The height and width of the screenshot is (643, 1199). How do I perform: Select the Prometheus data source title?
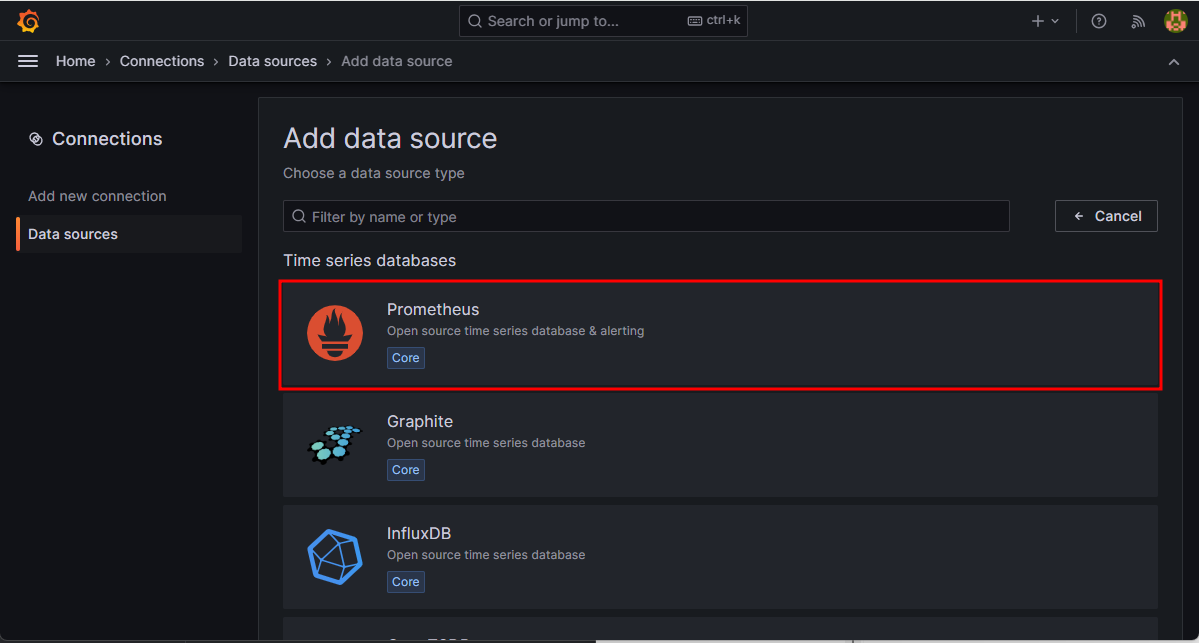[x=433, y=309]
